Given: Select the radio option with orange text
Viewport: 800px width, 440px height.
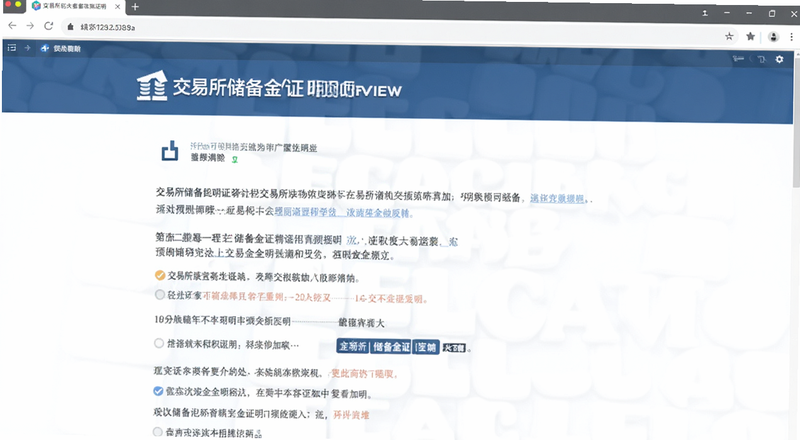Looking at the screenshot, I should [x=160, y=295].
